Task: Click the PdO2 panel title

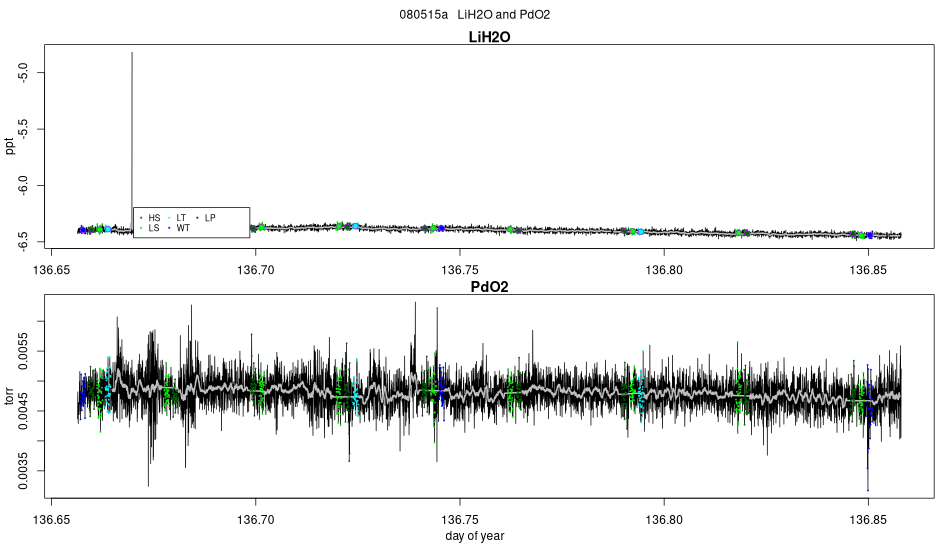Action: [x=490, y=287]
